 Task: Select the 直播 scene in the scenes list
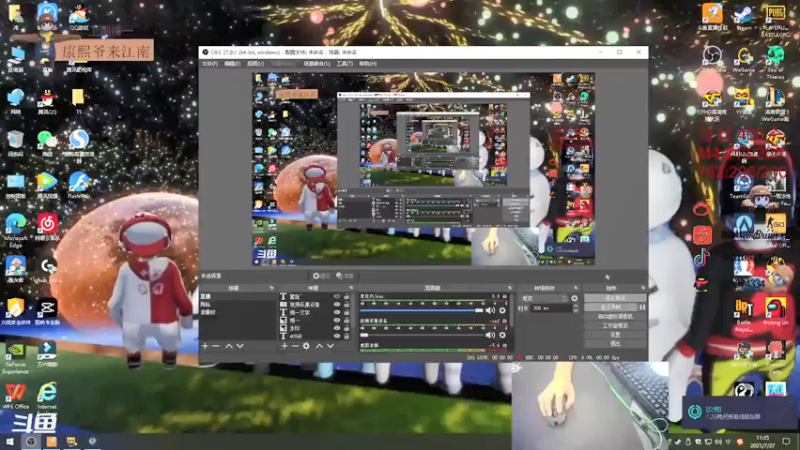coord(237,296)
